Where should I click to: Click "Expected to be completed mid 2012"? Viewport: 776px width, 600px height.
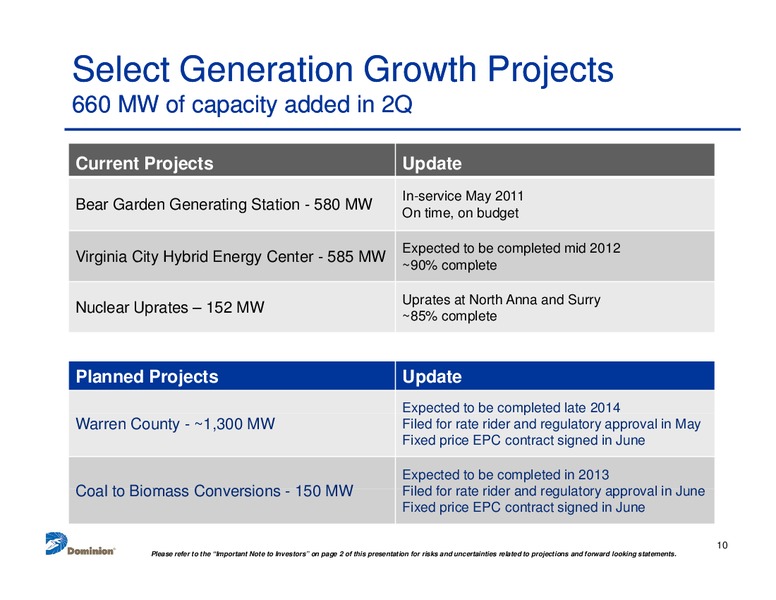[x=511, y=248]
